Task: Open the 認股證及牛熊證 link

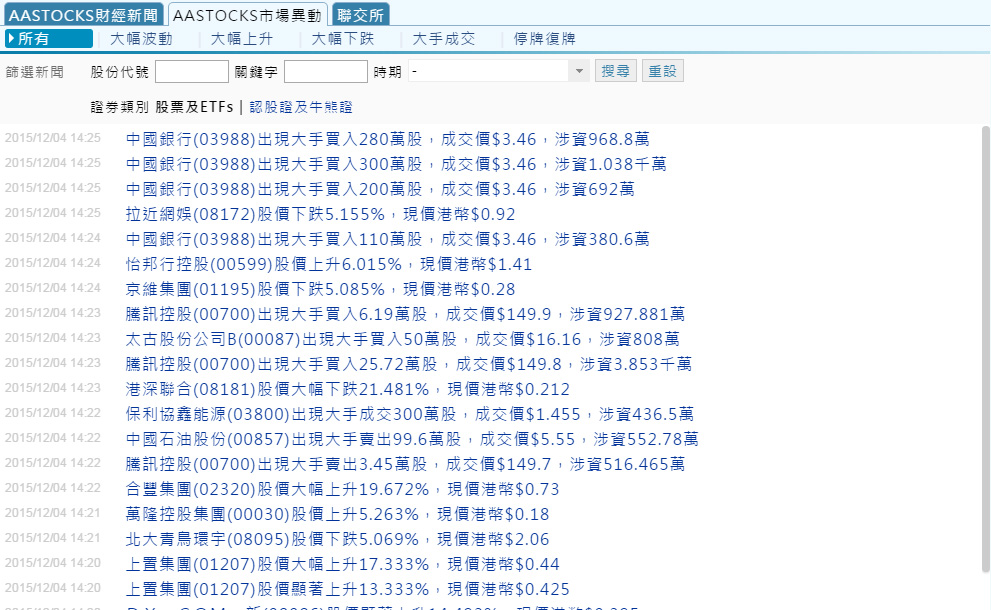Action: [x=301, y=107]
